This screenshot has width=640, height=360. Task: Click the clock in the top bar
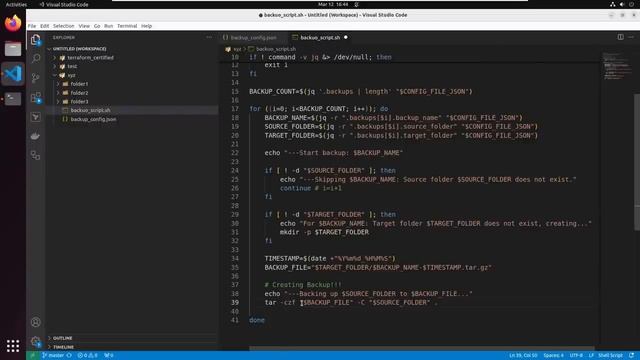(333, 4)
